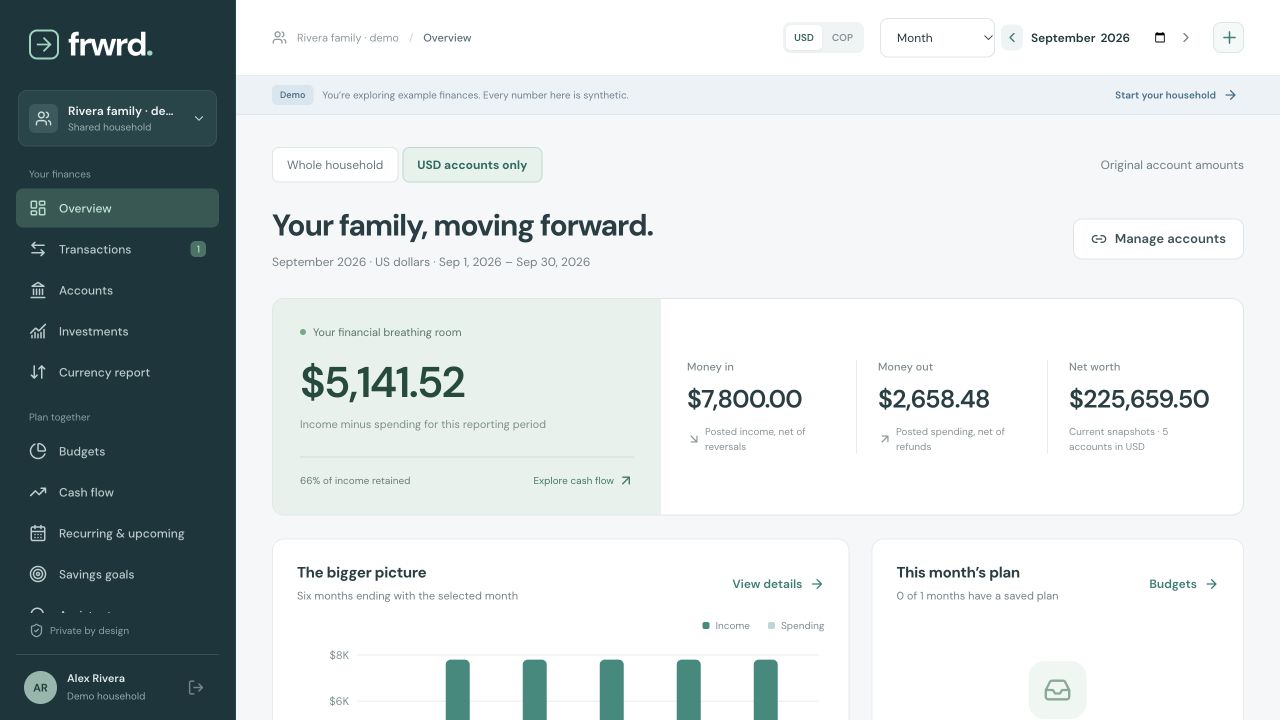
Task: Click the September 2026 date field
Action: coord(1098,38)
